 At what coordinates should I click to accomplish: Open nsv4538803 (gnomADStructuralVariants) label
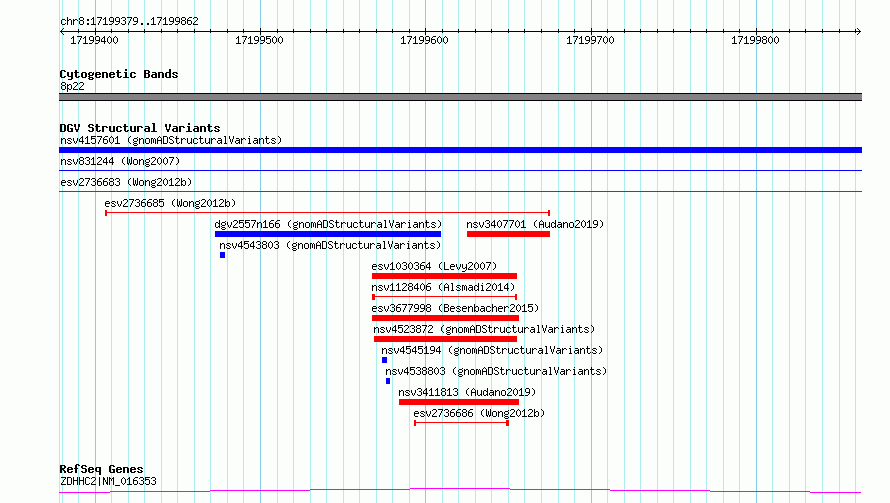[x=496, y=371]
